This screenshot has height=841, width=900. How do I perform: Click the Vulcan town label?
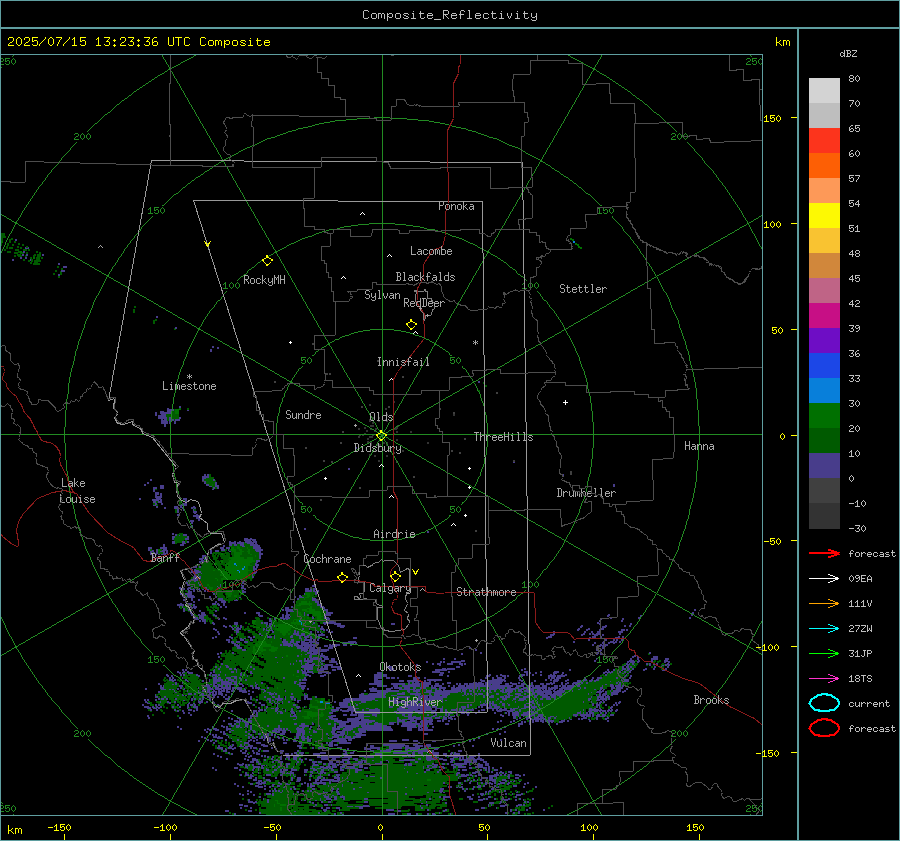[509, 743]
